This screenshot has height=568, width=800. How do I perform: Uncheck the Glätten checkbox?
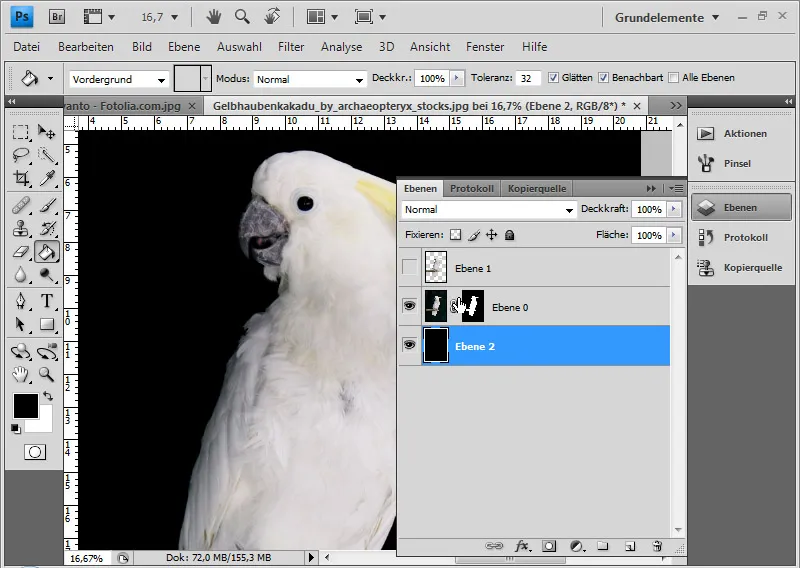554,78
